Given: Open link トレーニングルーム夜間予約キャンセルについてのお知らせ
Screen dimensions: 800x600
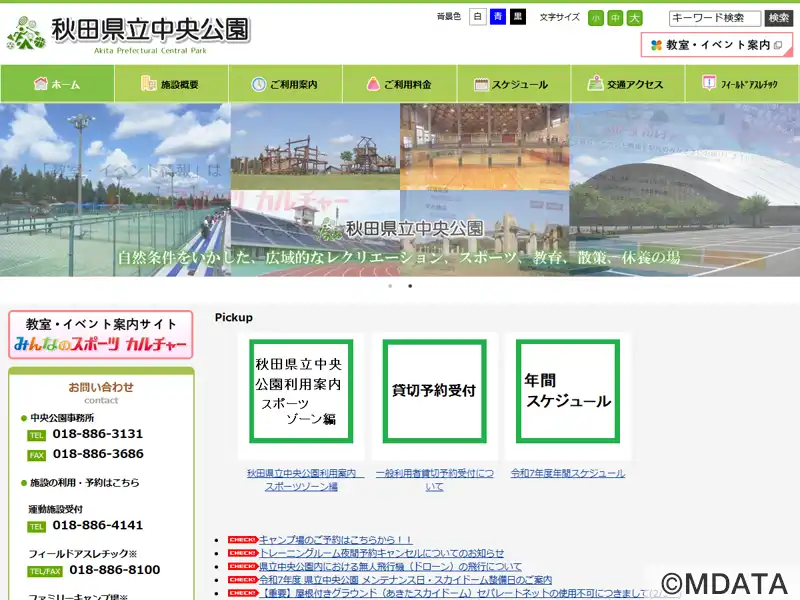Looking at the screenshot, I should pyautogui.click(x=381, y=553).
